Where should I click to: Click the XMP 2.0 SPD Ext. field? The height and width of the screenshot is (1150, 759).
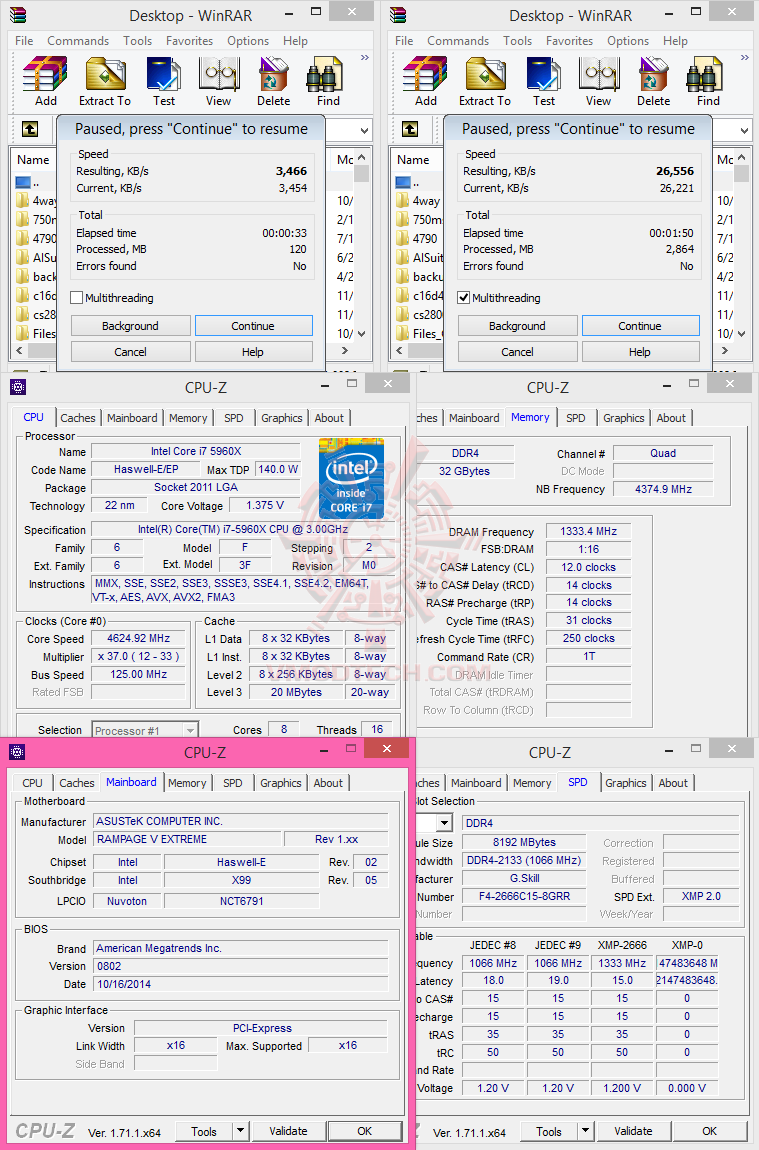click(701, 896)
